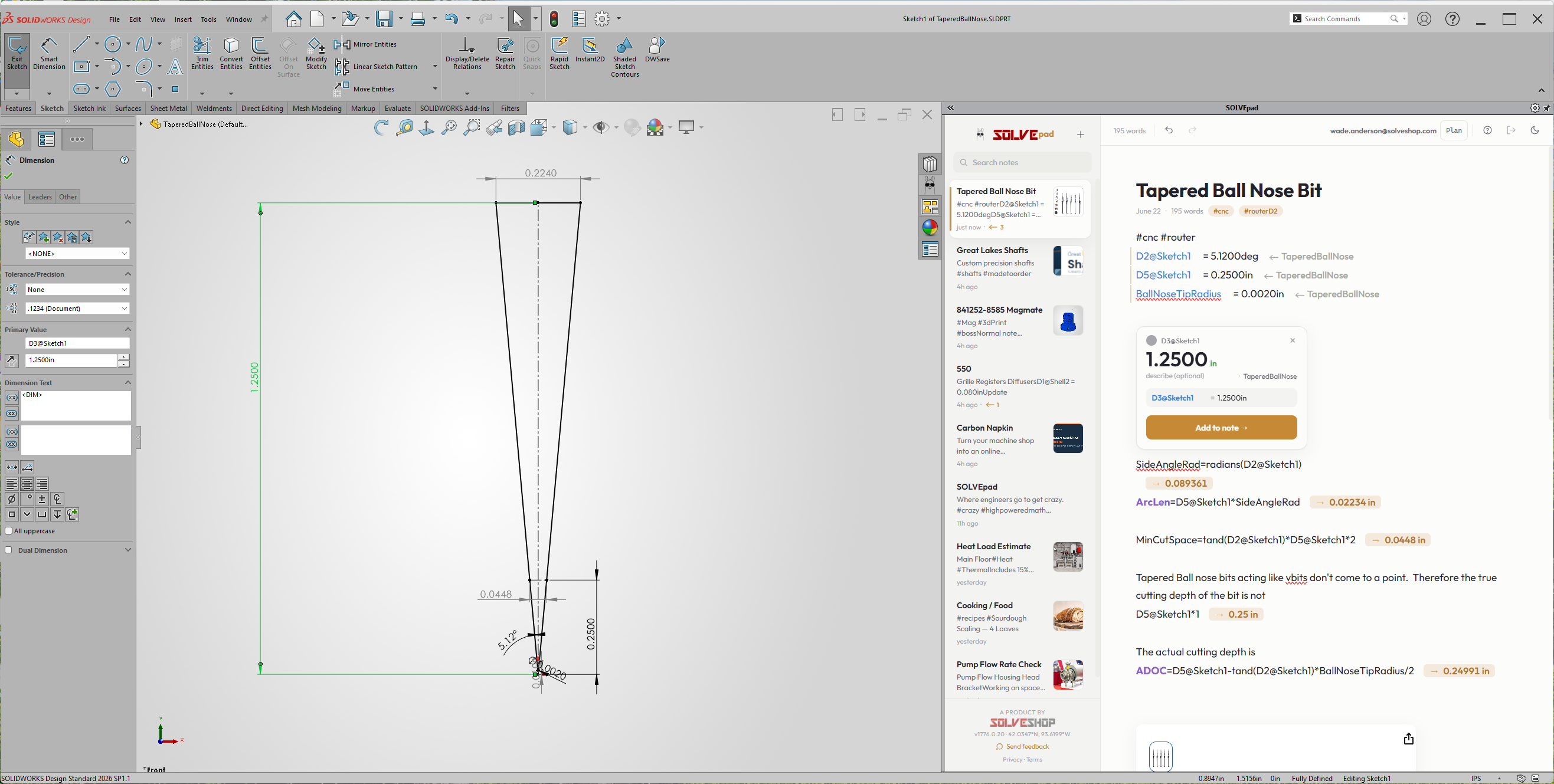Viewport: 1554px width, 784px height.
Task: Click Mirror Entities
Action: [x=365, y=44]
